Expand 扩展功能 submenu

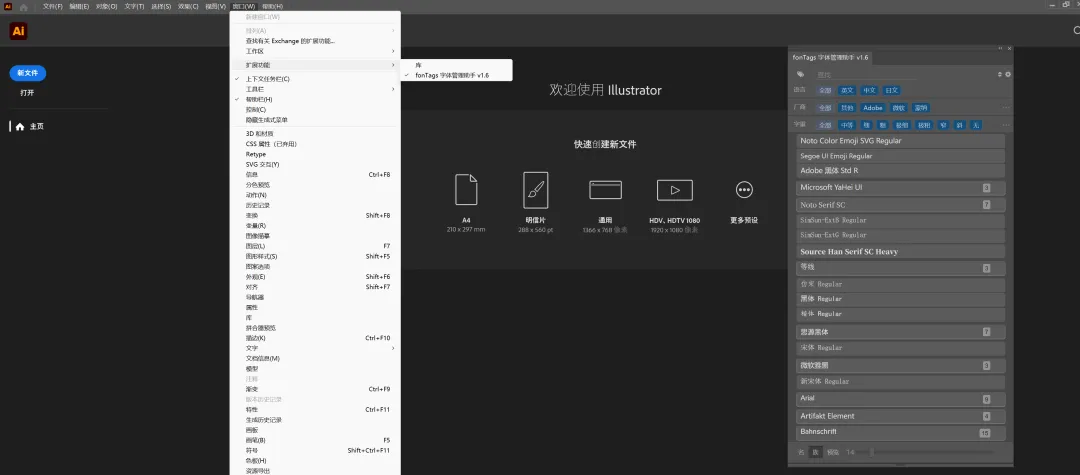pyautogui.click(x=315, y=65)
